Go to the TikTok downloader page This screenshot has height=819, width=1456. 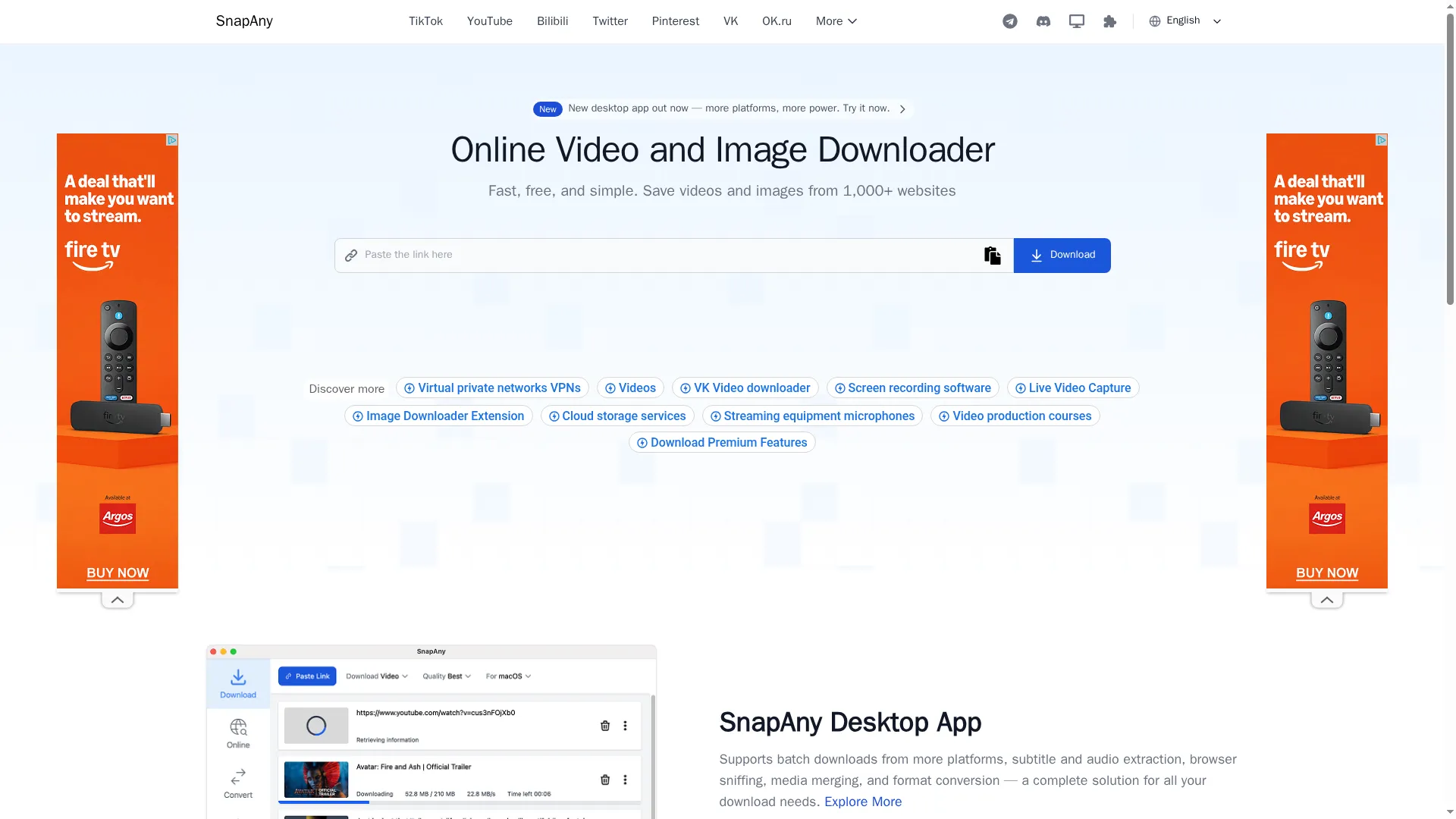coord(425,21)
